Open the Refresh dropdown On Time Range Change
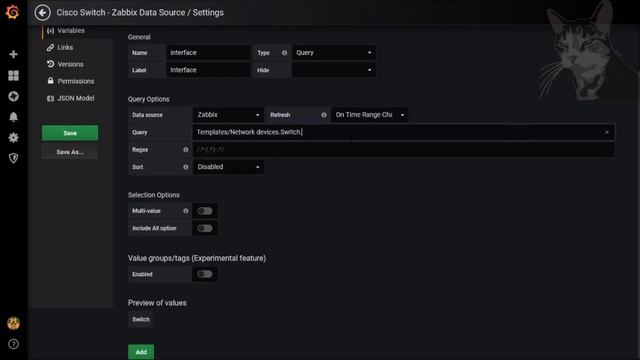This screenshot has height=360, width=640. [x=369, y=115]
